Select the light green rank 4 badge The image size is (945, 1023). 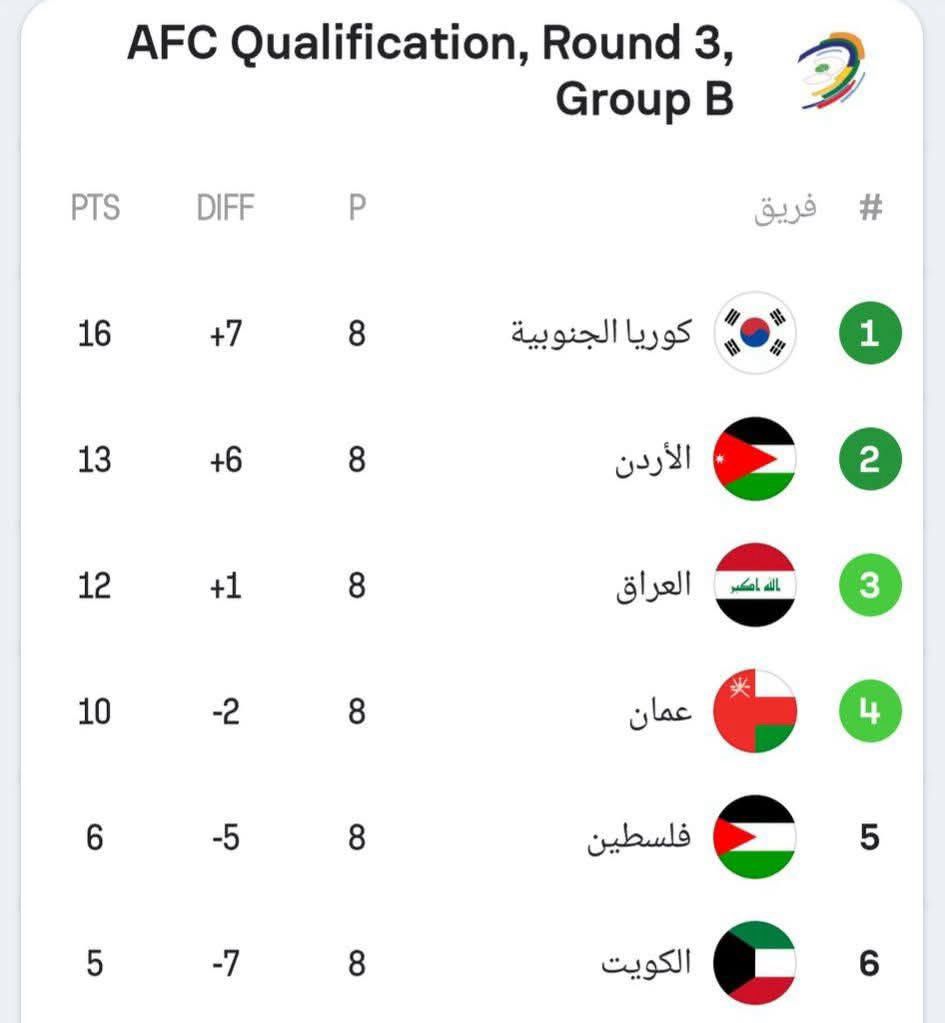point(870,710)
